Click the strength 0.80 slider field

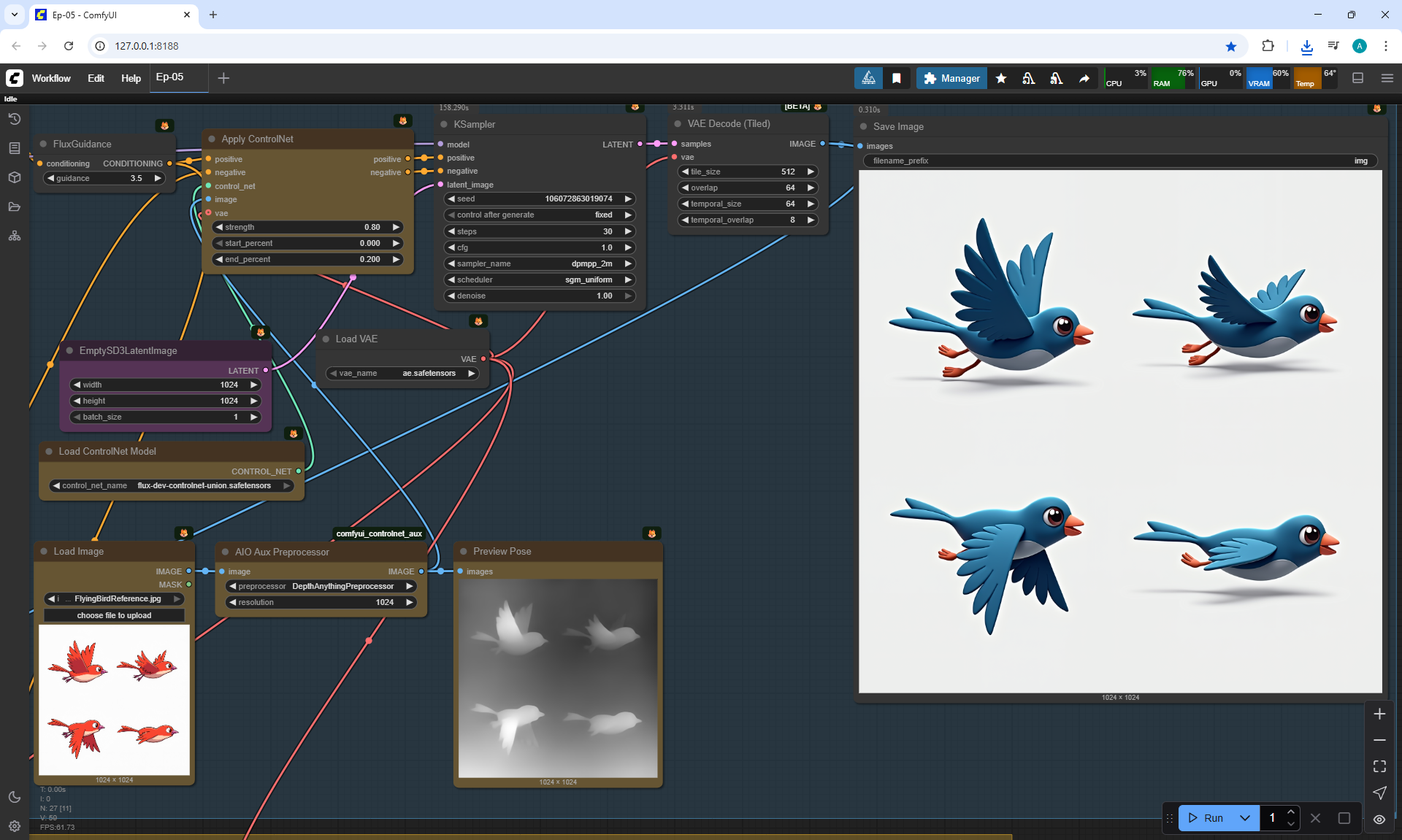point(308,227)
